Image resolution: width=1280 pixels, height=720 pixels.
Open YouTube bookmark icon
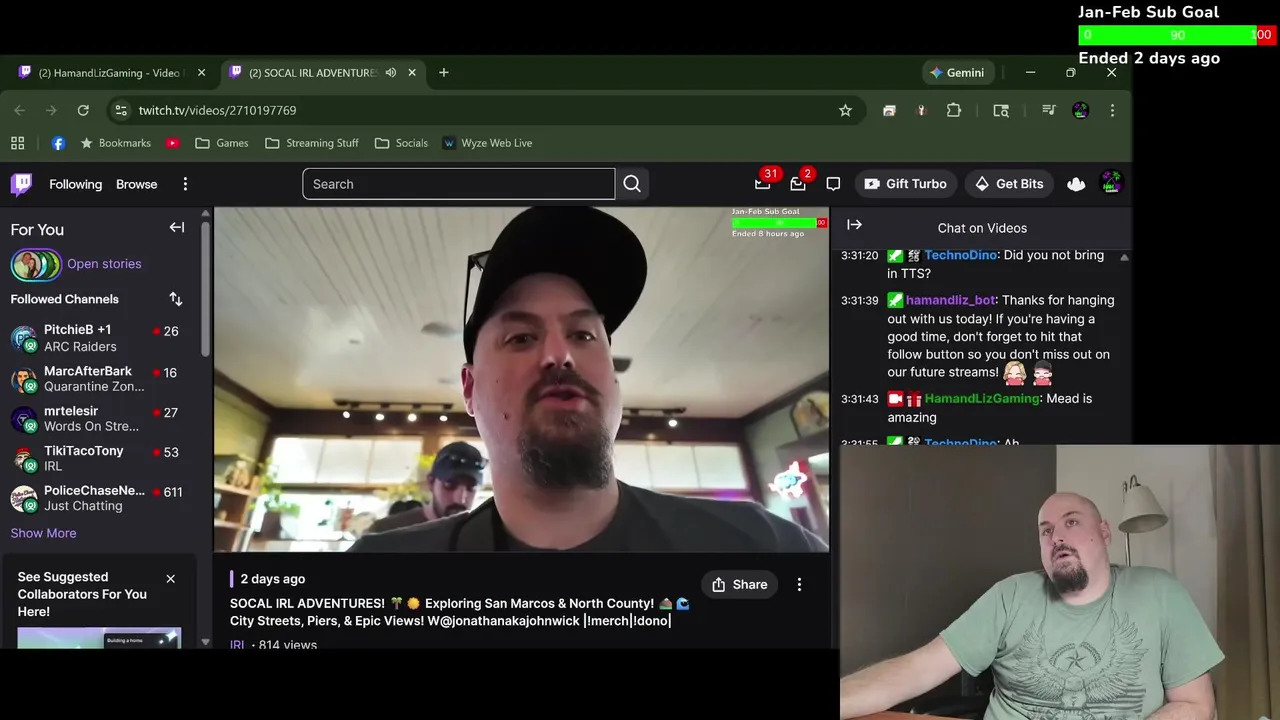pyautogui.click(x=172, y=143)
